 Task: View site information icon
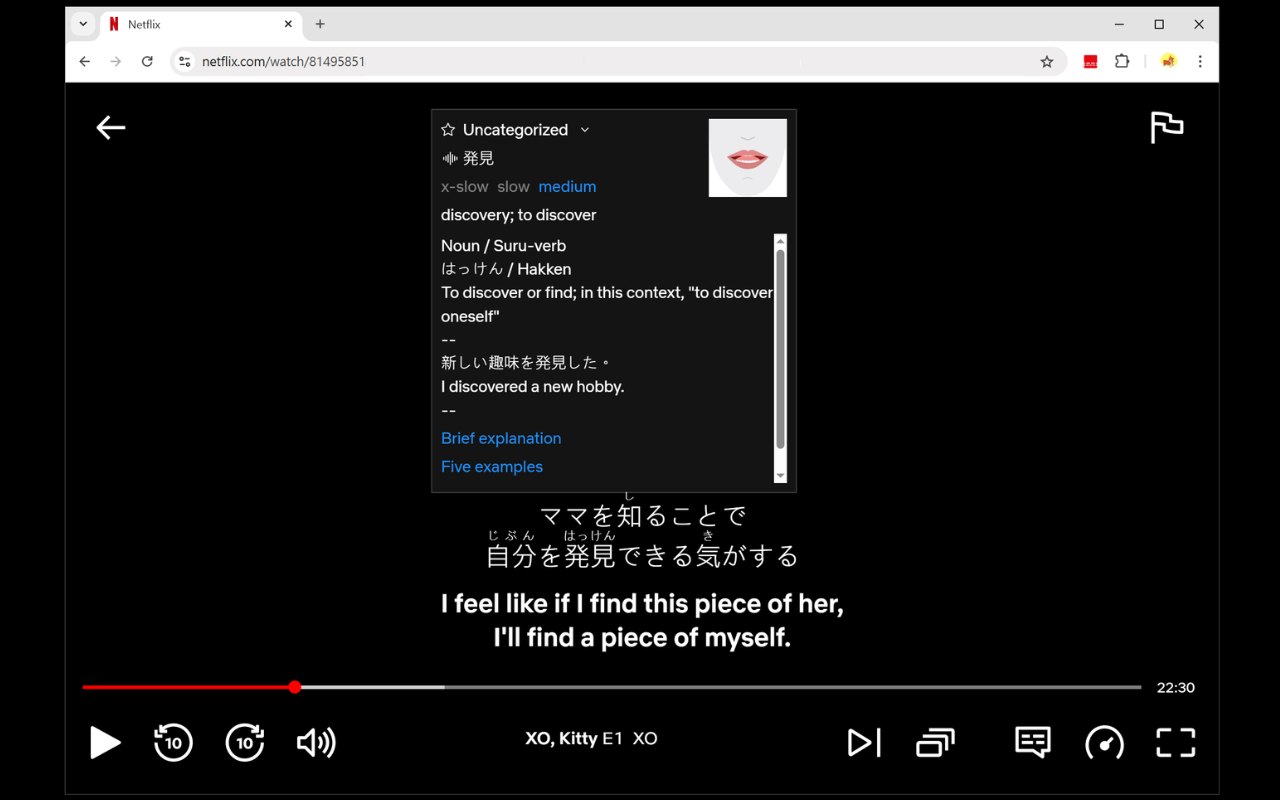pos(184,61)
